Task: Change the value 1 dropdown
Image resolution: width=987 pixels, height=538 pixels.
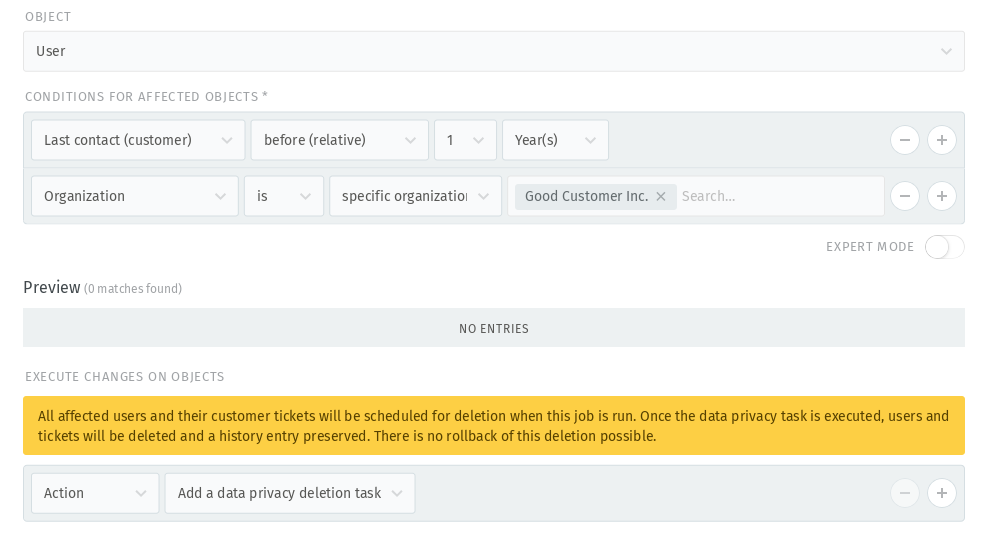Action: pyautogui.click(x=465, y=140)
